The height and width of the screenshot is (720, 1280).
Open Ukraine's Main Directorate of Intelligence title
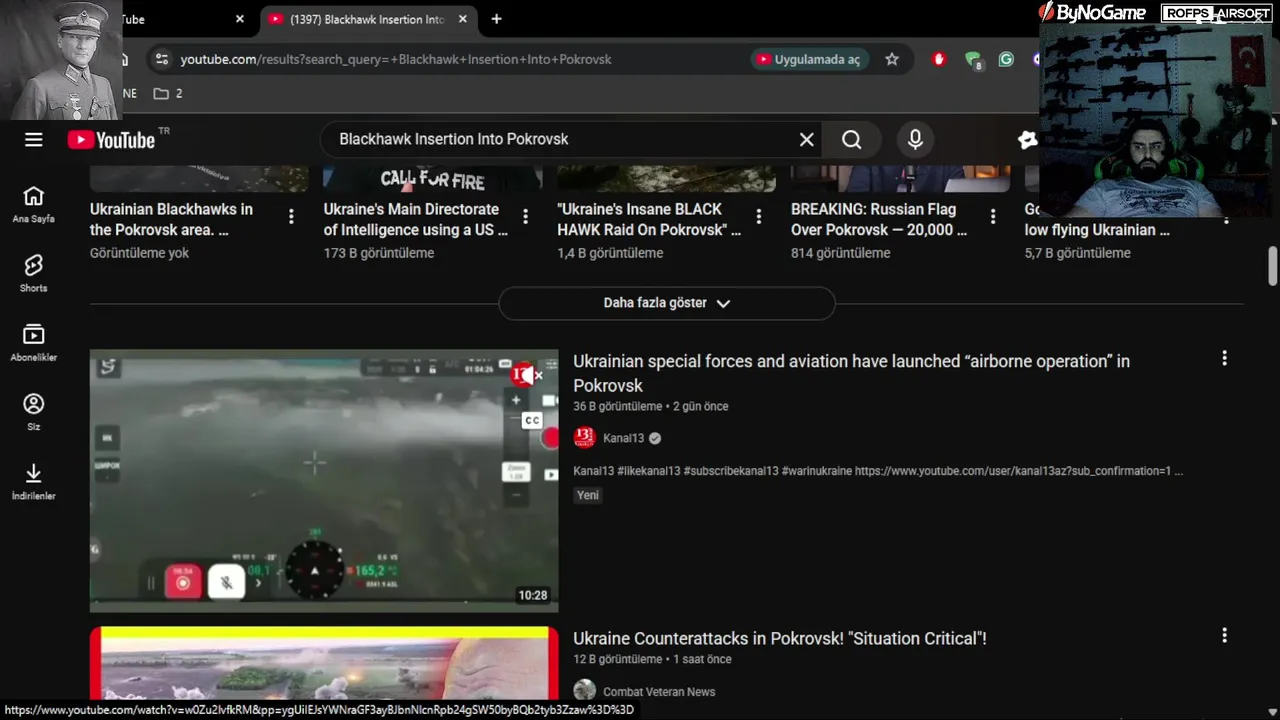tap(415, 219)
